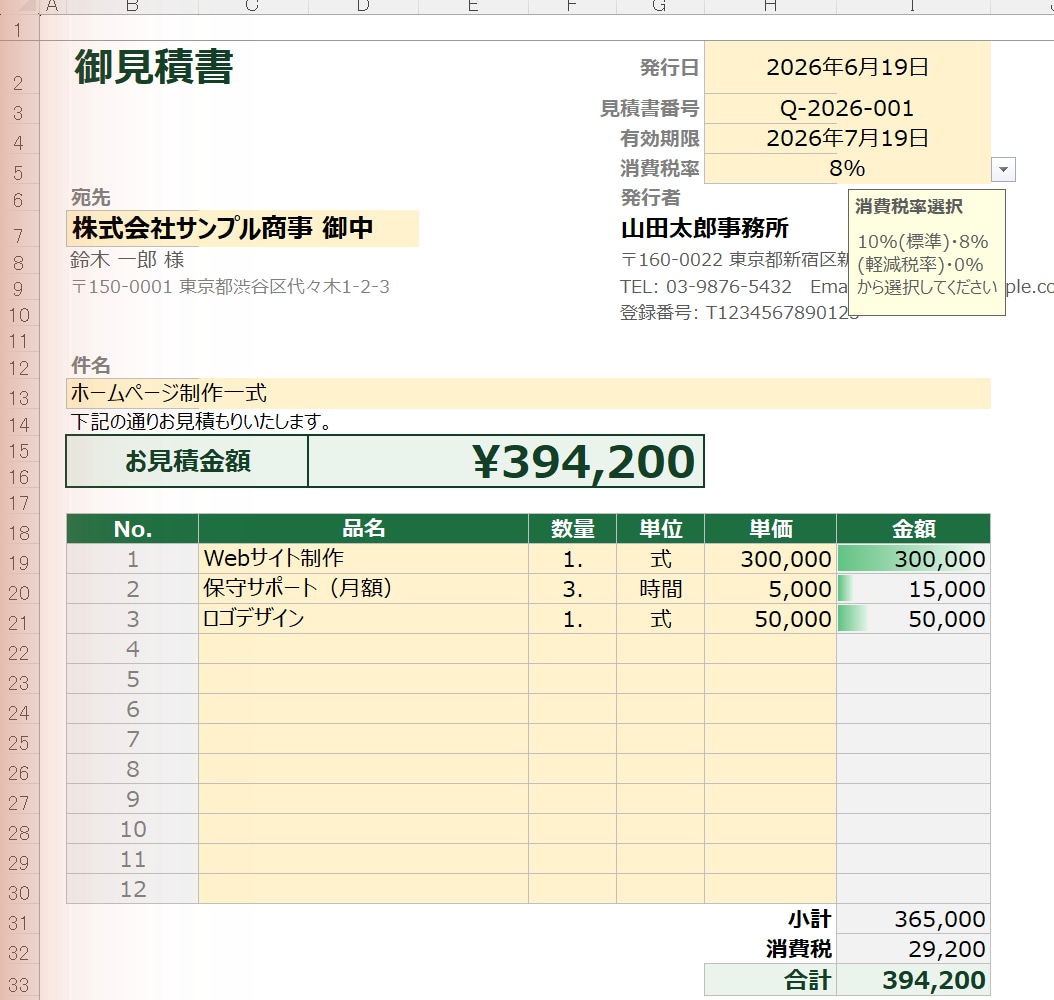Click the 件名 label
This screenshot has width=1054, height=1000.
[x=91, y=366]
